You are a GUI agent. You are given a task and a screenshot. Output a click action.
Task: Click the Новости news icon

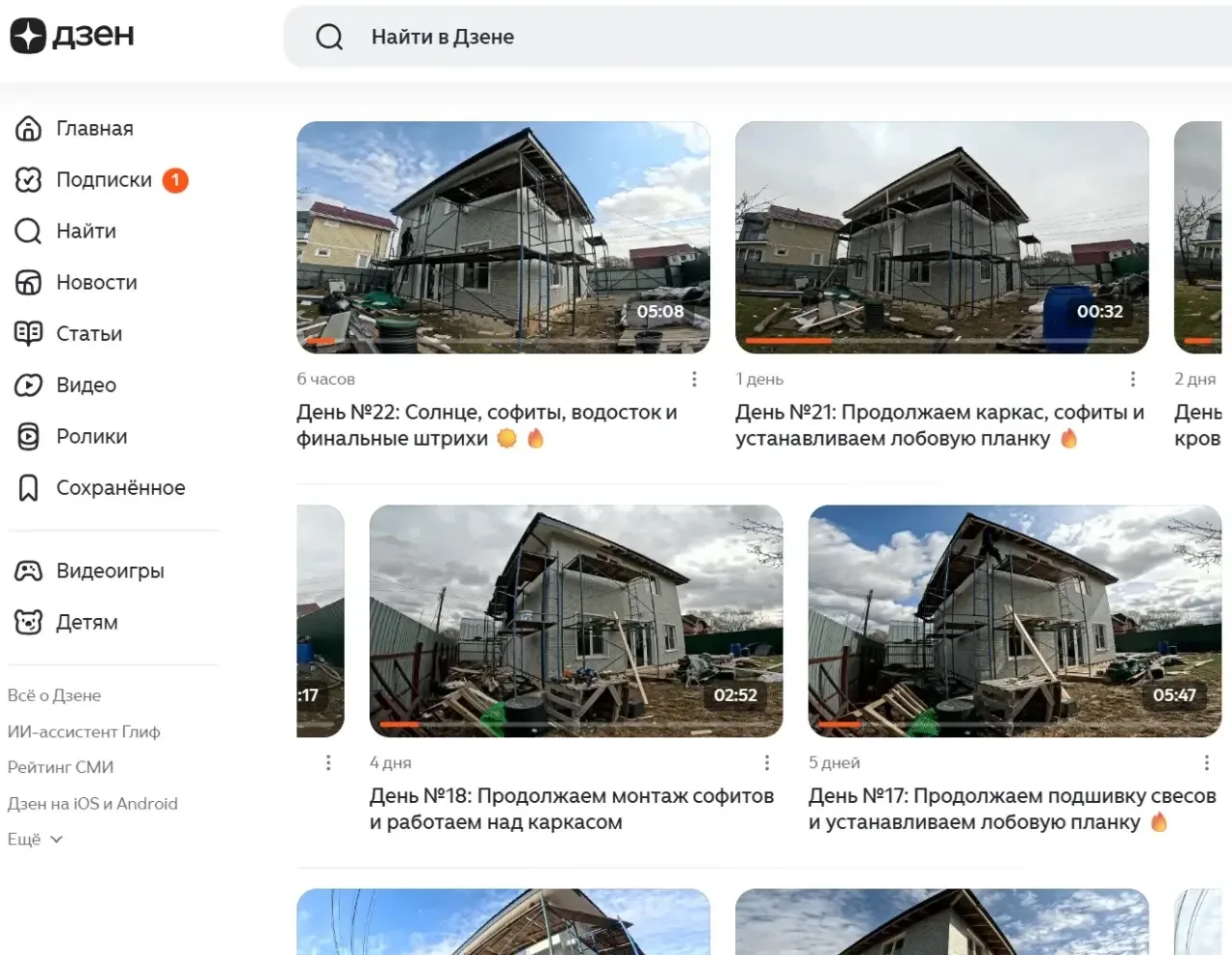[x=29, y=282]
